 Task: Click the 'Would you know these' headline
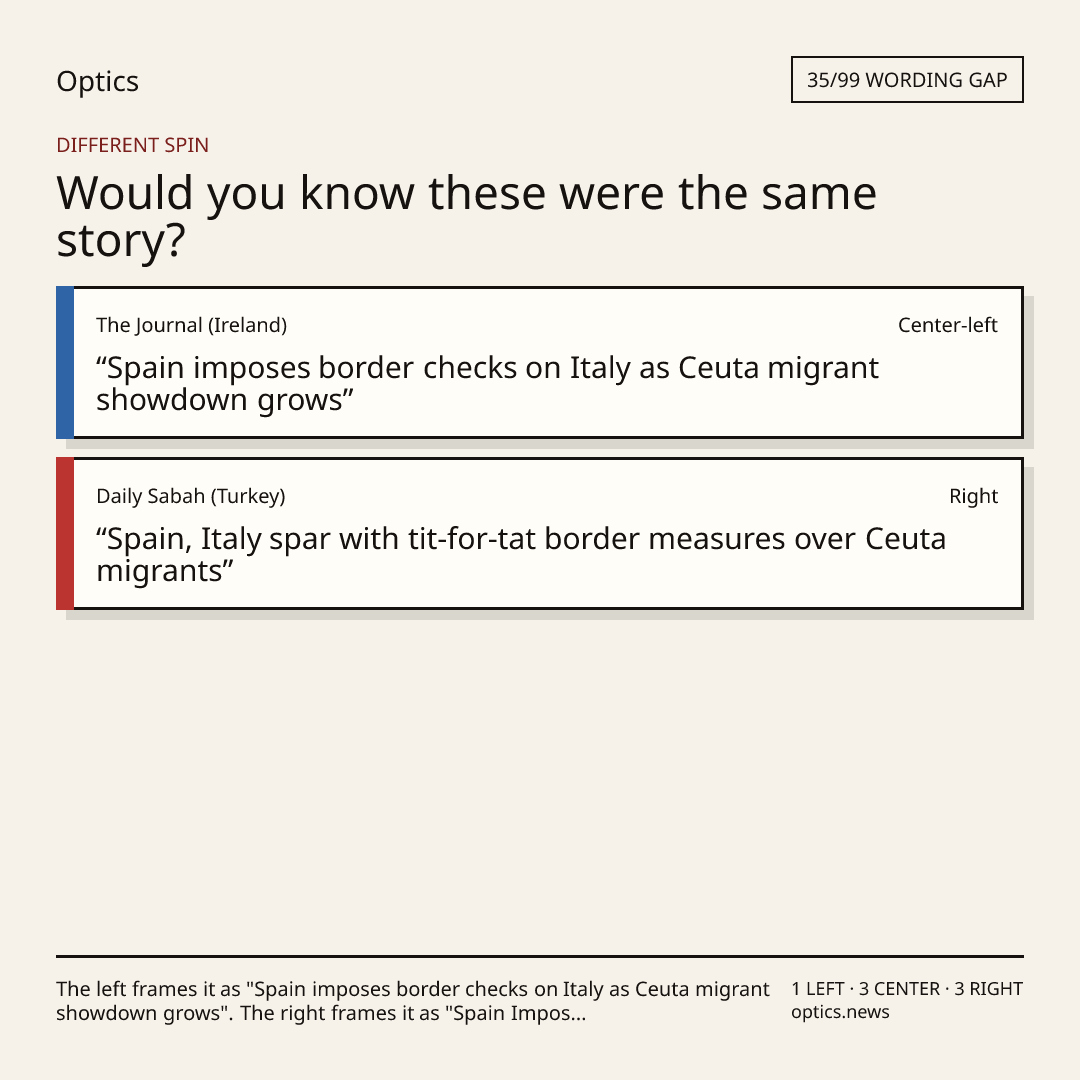click(466, 216)
